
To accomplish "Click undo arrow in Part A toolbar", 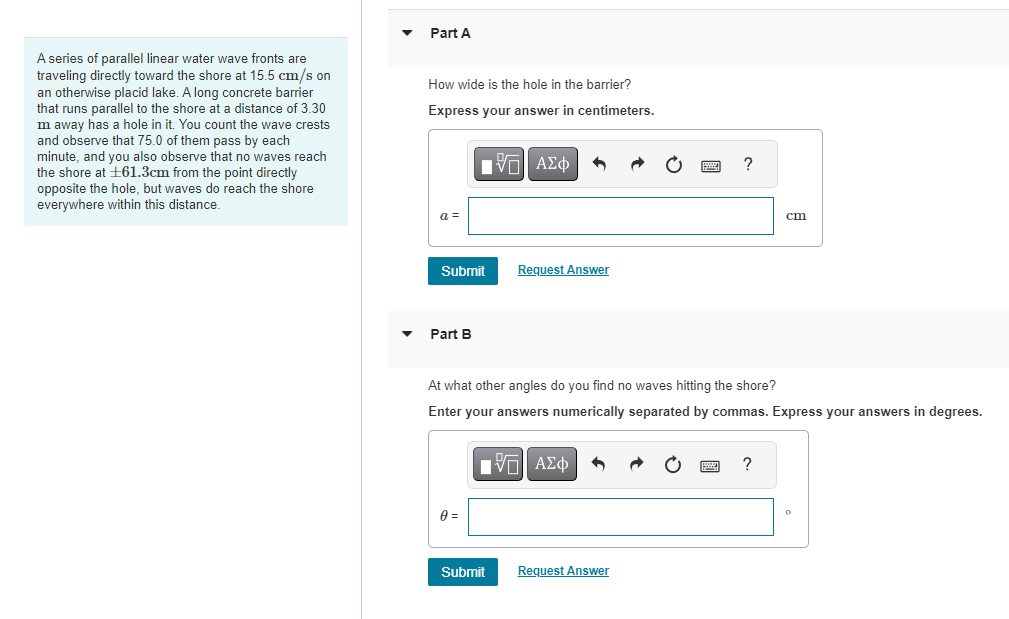I will coord(599,165).
